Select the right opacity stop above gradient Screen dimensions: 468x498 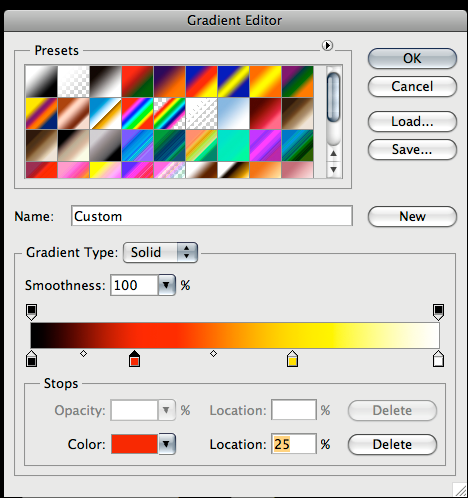pos(438,312)
